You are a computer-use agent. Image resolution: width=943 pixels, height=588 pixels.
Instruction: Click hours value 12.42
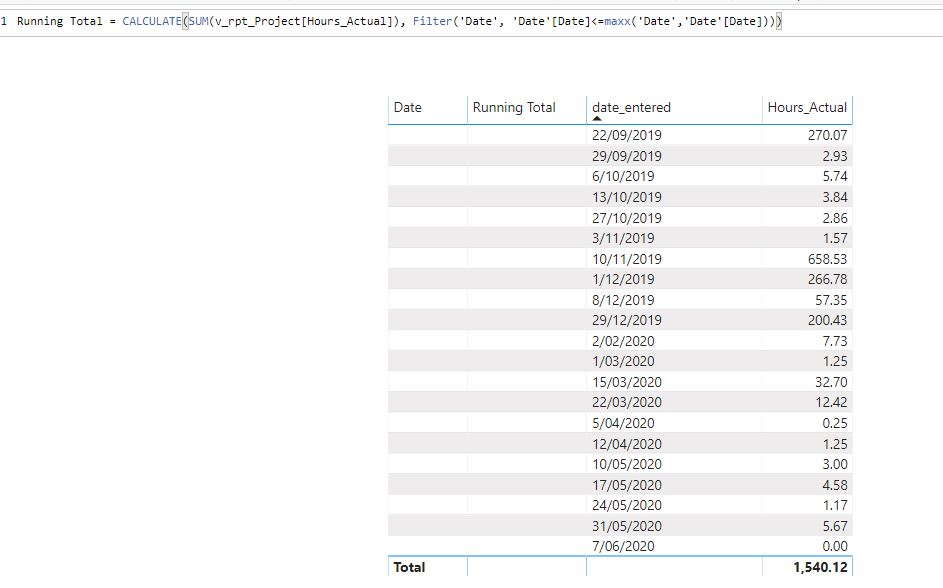[831, 402]
